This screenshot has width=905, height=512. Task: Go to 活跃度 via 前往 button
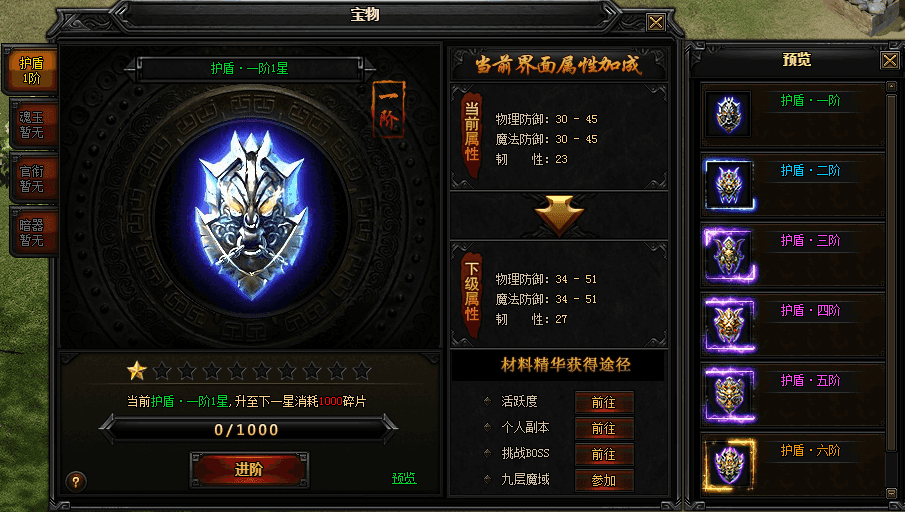click(x=604, y=402)
